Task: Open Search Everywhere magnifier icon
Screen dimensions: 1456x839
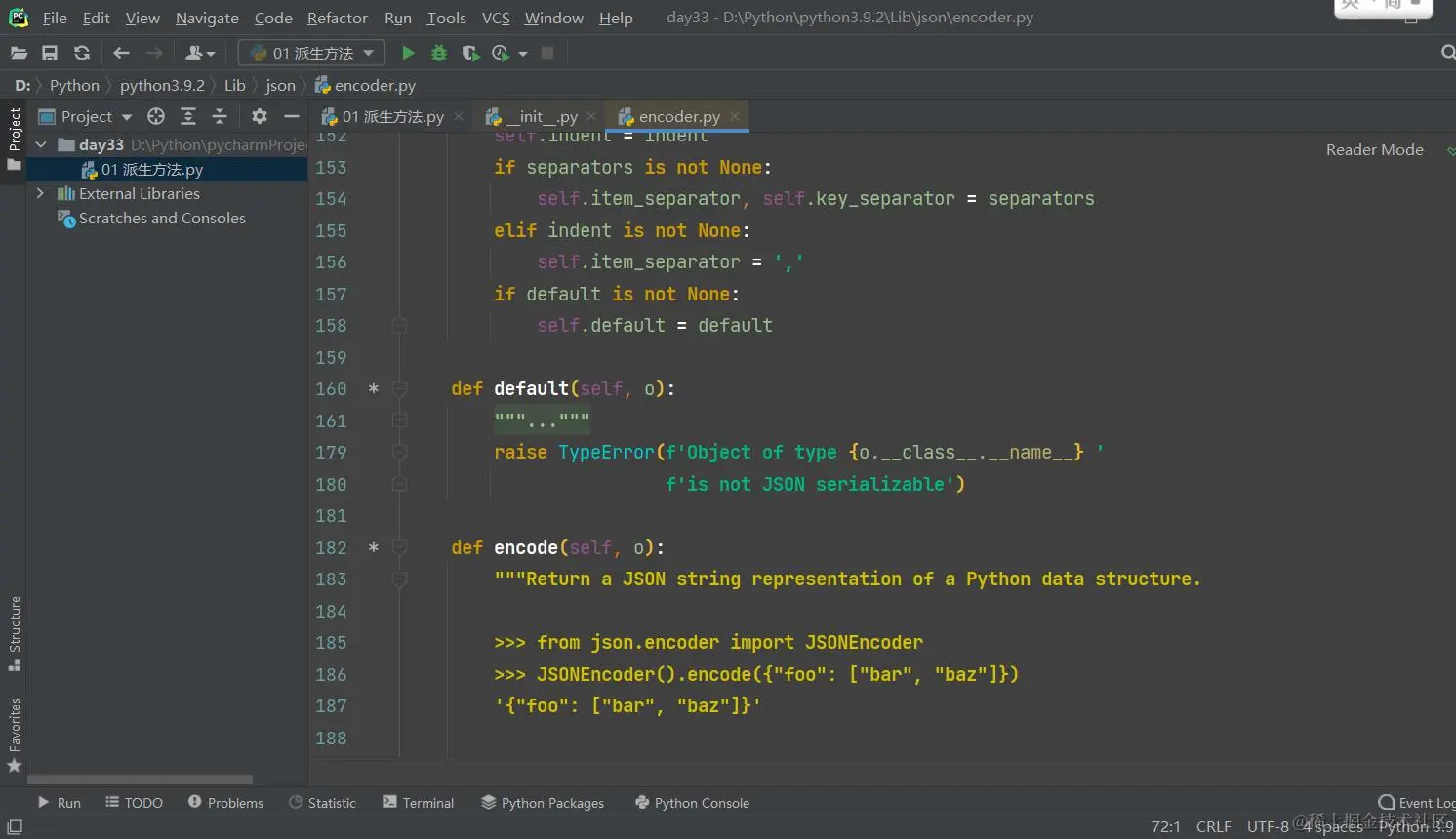Action: 1447,53
